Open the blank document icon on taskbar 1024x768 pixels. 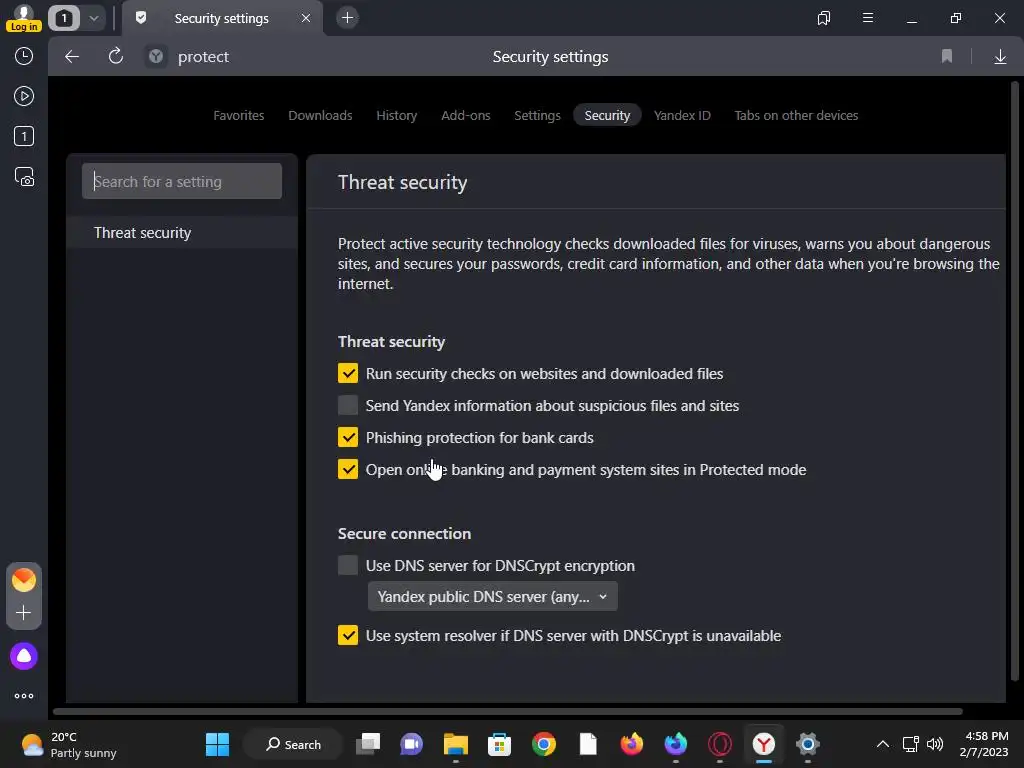pos(588,744)
